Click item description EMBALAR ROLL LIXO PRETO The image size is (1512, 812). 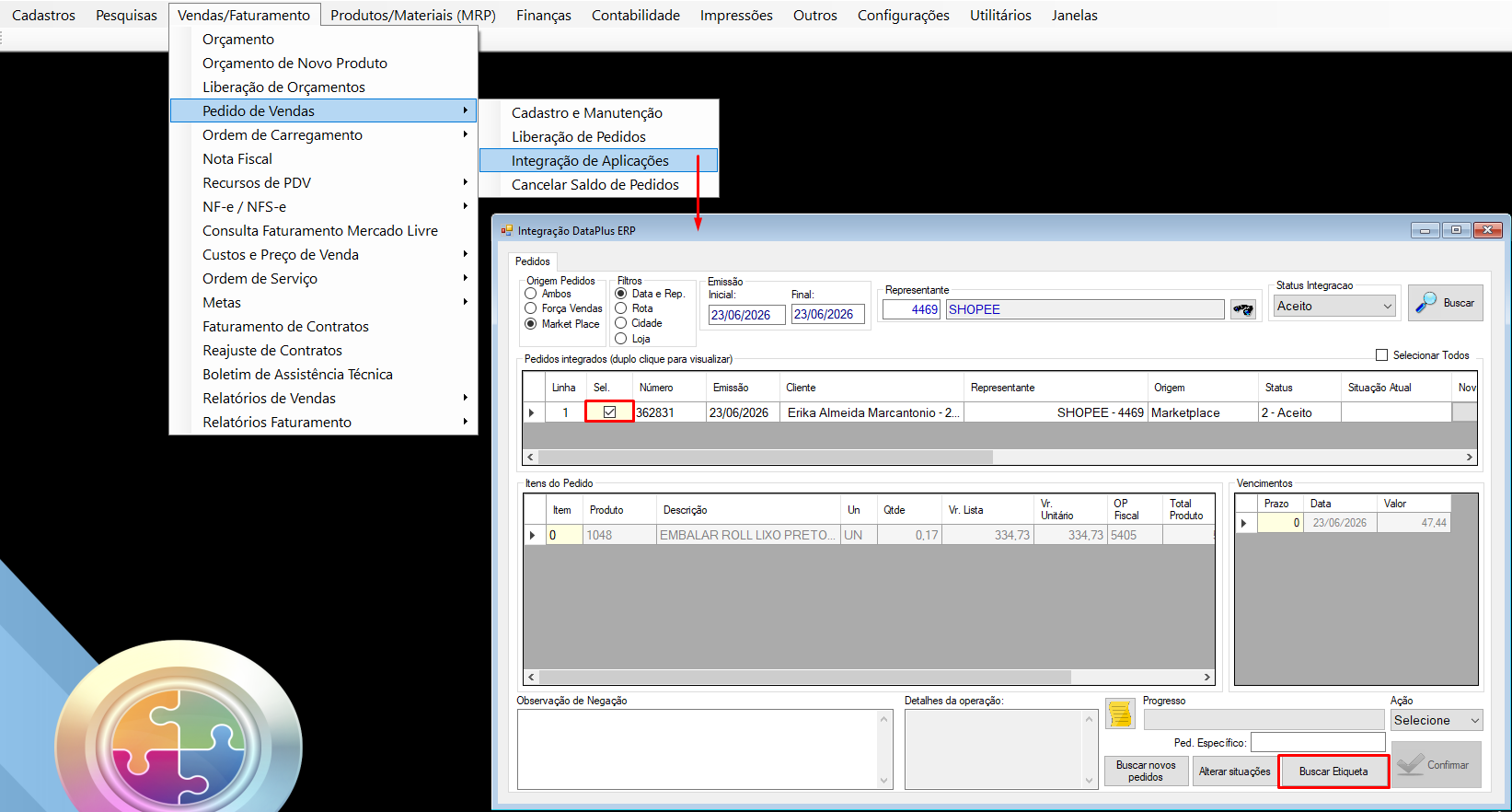pos(748,535)
